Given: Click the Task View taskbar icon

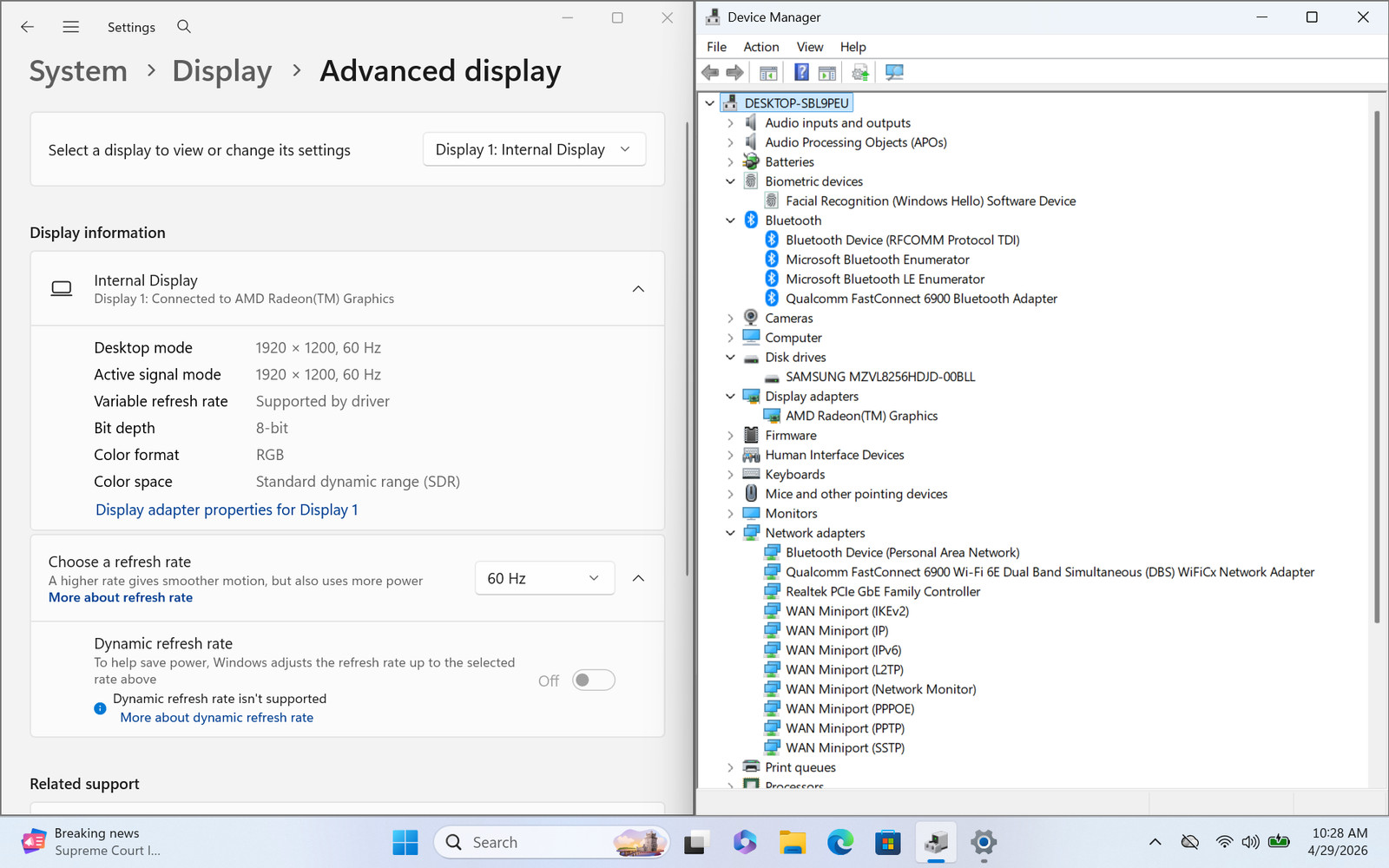Looking at the screenshot, I should [x=696, y=842].
